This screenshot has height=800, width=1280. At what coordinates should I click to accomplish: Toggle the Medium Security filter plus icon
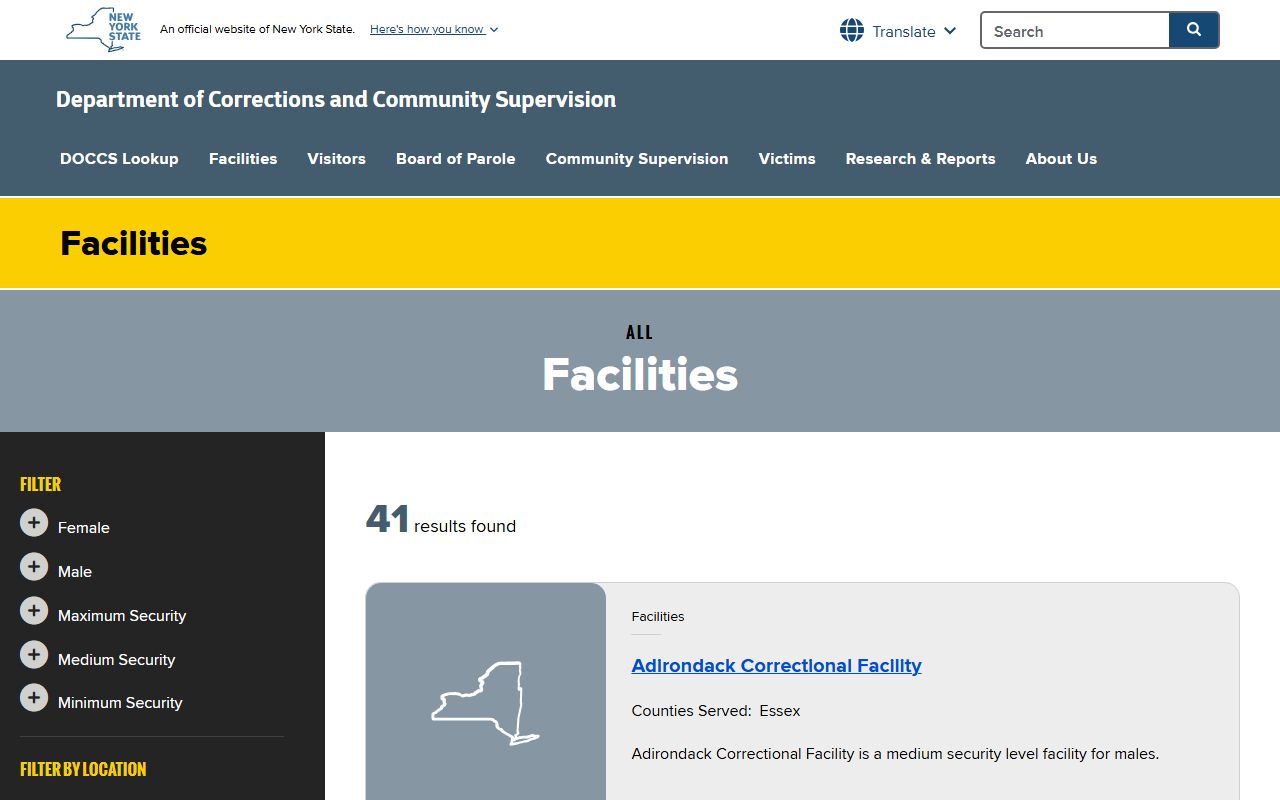pos(34,655)
